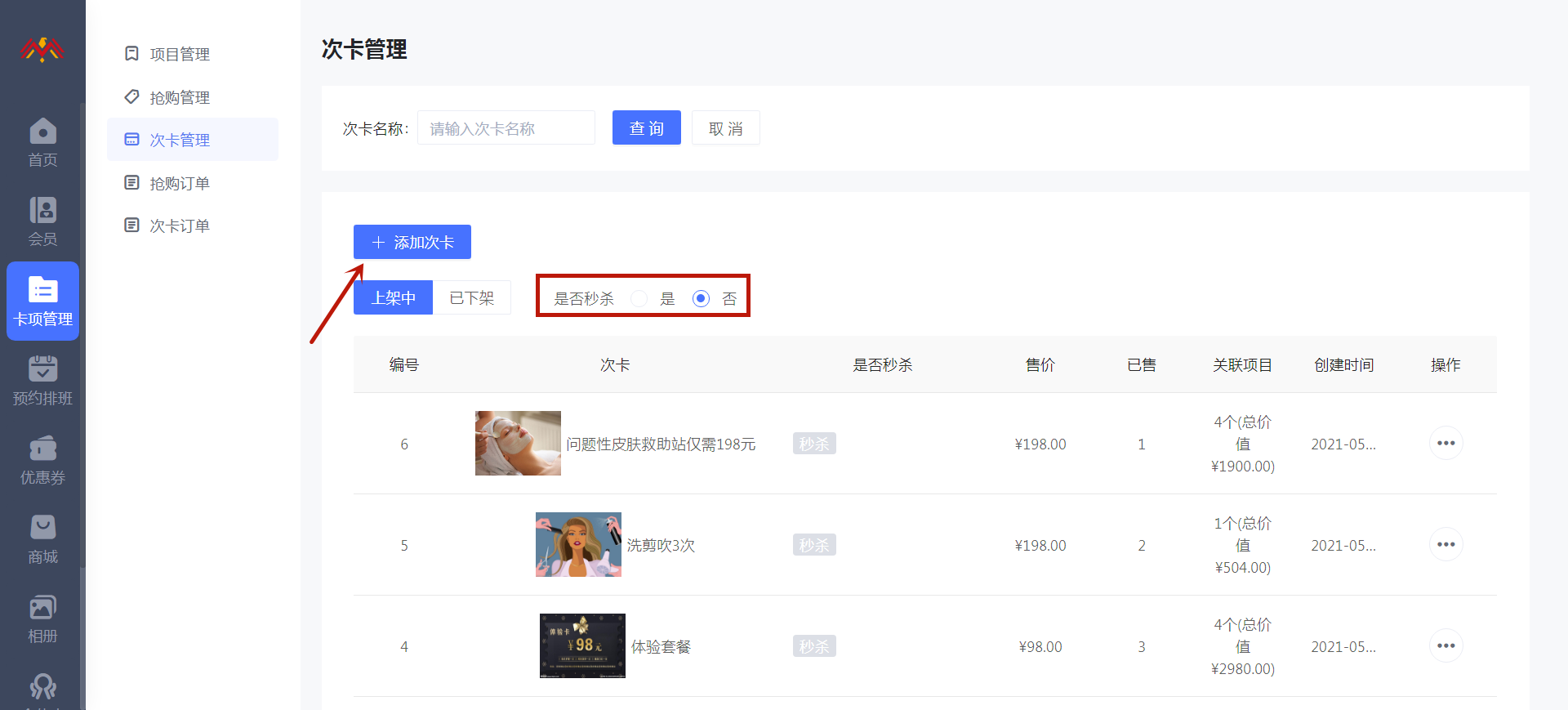Click 创建时间 column header
Image resolution: width=1568 pixels, height=710 pixels.
point(1343,364)
